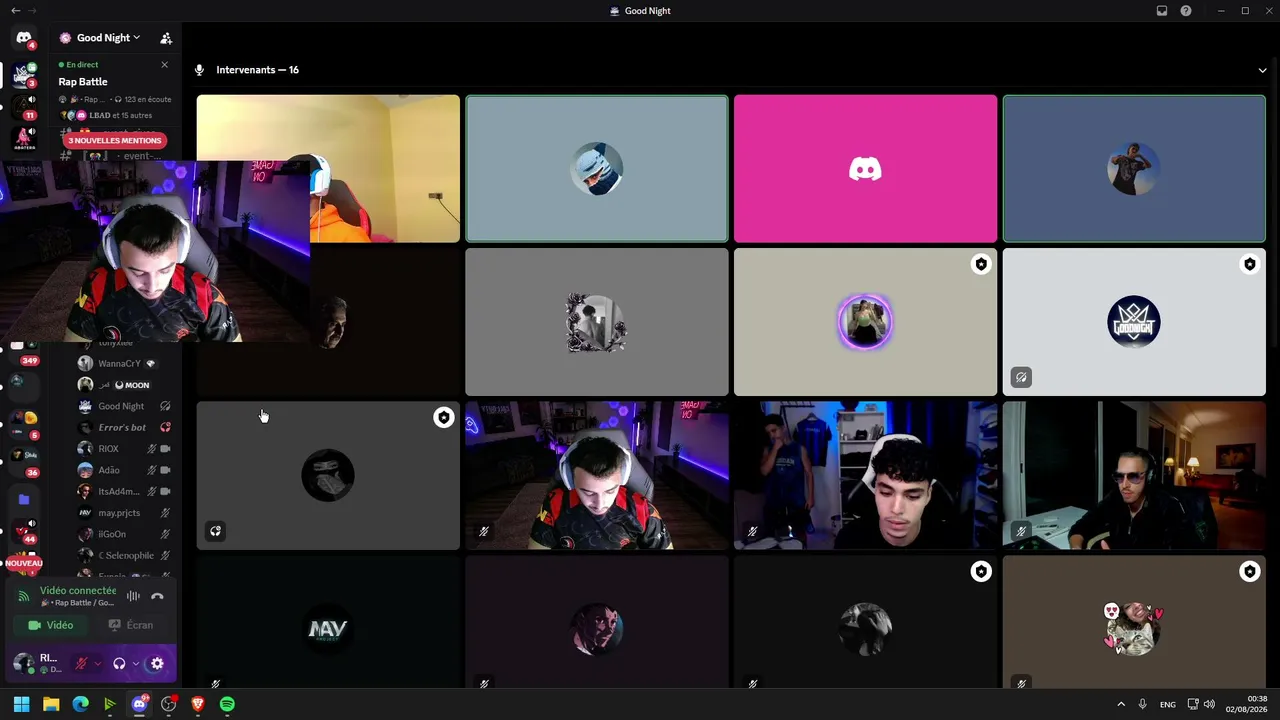
Task: Open the server with the 44 badge
Action: 24,531
